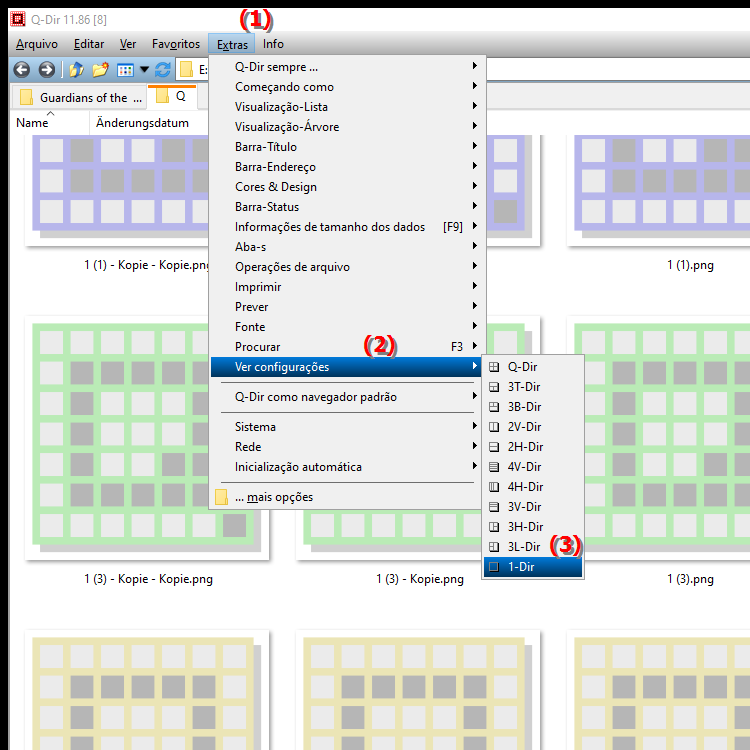This screenshot has height=750, width=750.
Task: Open the Ver menu
Action: tap(128, 44)
